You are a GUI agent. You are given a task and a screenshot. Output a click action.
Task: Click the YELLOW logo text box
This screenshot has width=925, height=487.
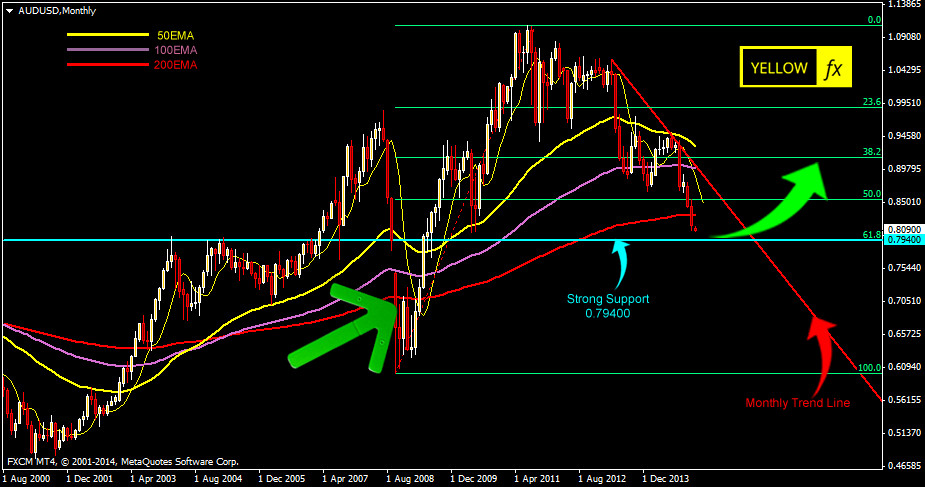click(x=779, y=68)
